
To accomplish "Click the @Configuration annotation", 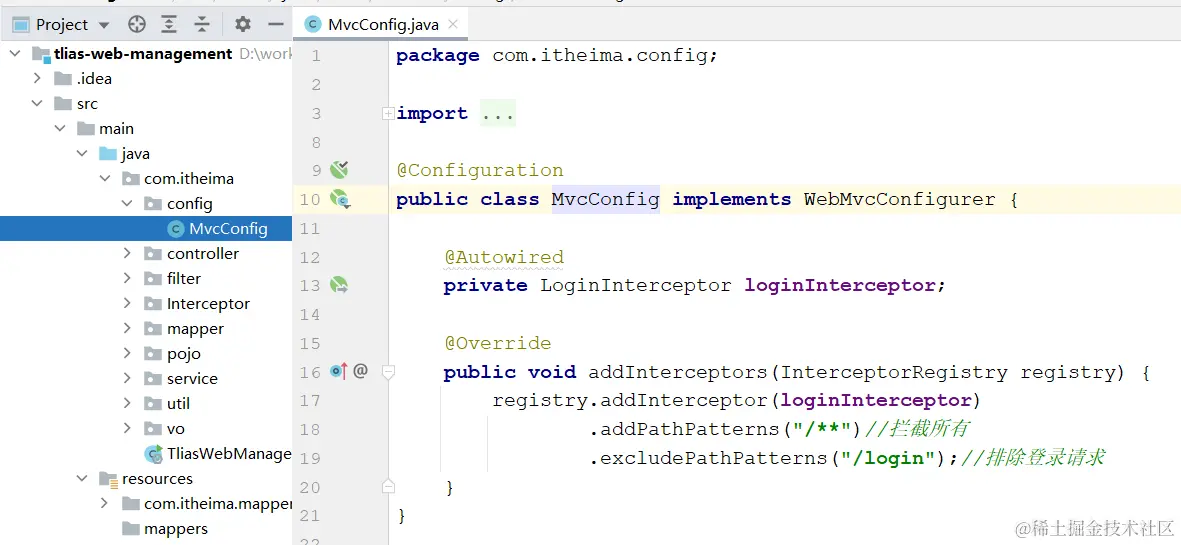I will click(x=480, y=170).
